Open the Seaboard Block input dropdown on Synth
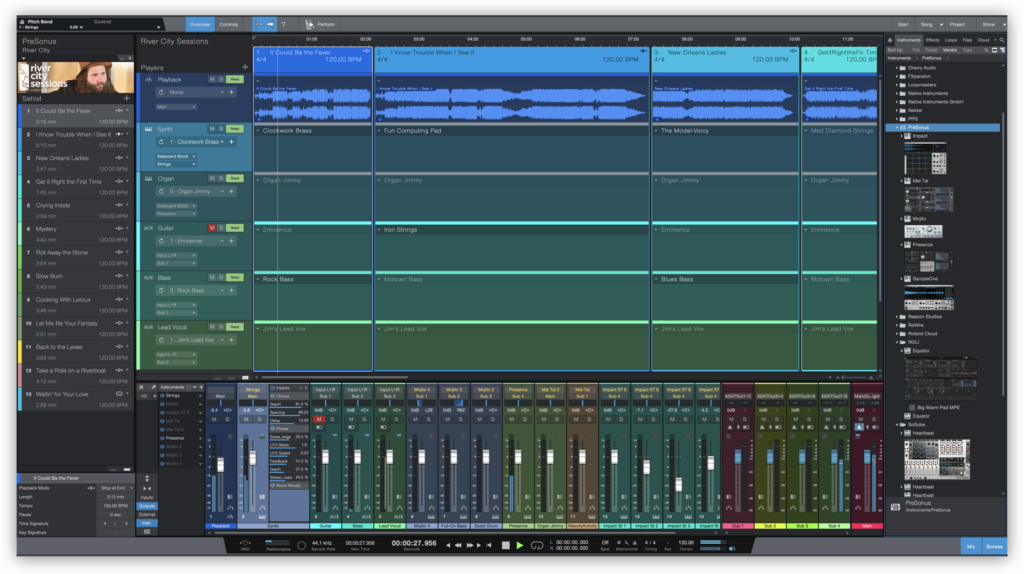 tap(176, 156)
